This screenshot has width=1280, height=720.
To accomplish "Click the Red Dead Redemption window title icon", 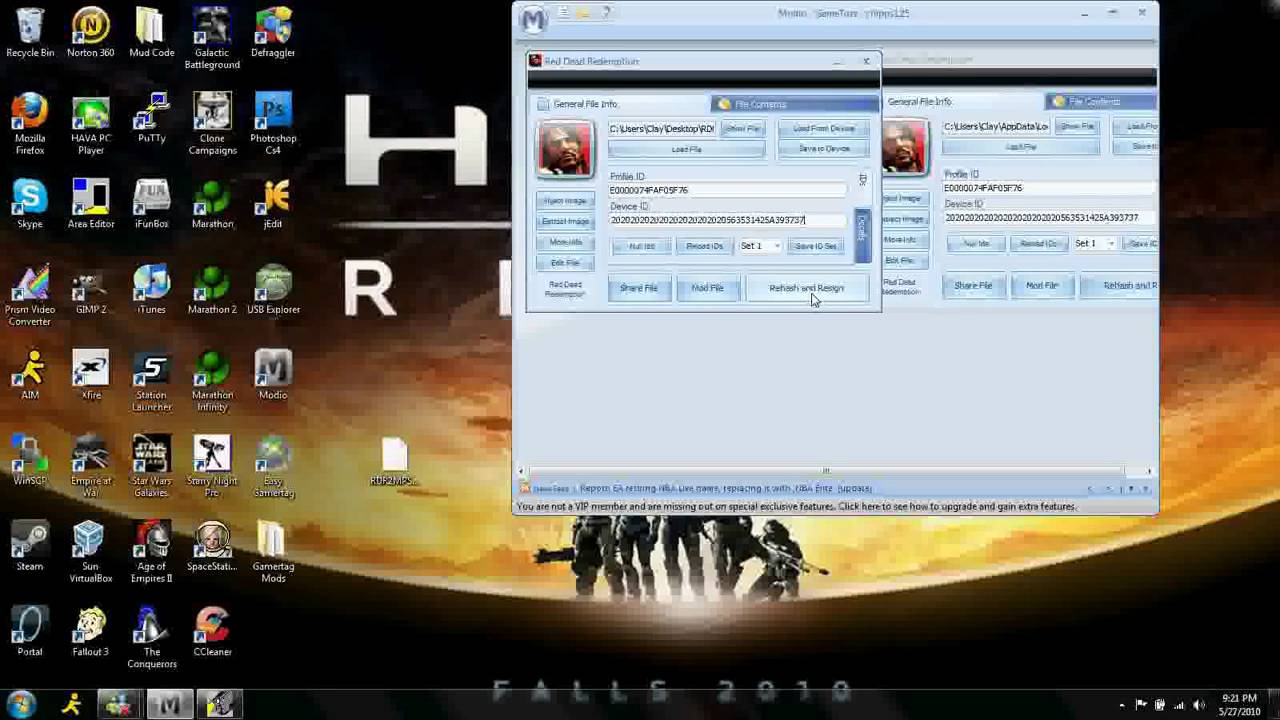I will tap(536, 61).
